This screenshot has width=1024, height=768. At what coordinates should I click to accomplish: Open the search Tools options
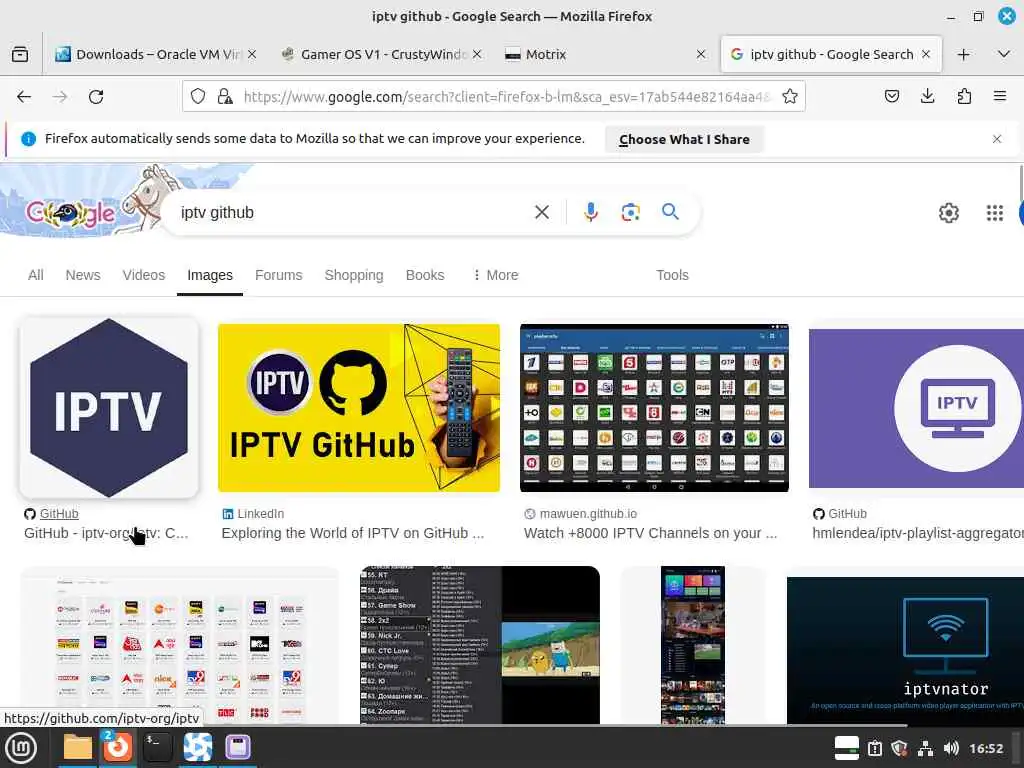pyautogui.click(x=672, y=275)
